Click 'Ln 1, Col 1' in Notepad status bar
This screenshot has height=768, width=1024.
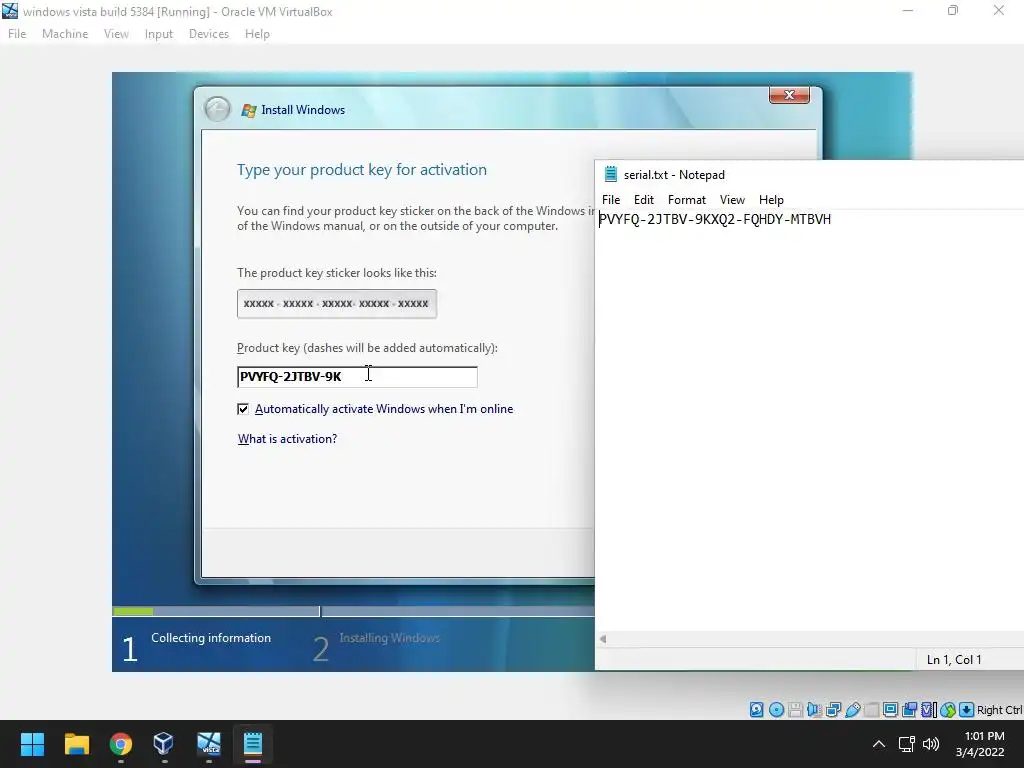pos(954,660)
